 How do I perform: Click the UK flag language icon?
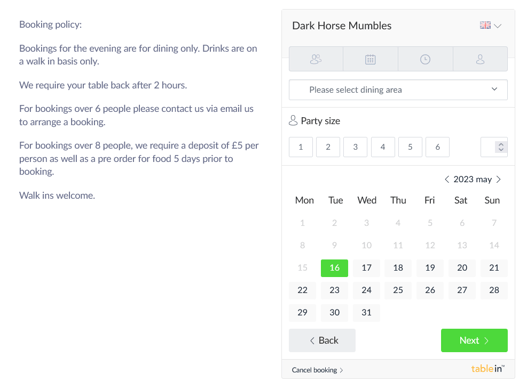pyautogui.click(x=485, y=25)
